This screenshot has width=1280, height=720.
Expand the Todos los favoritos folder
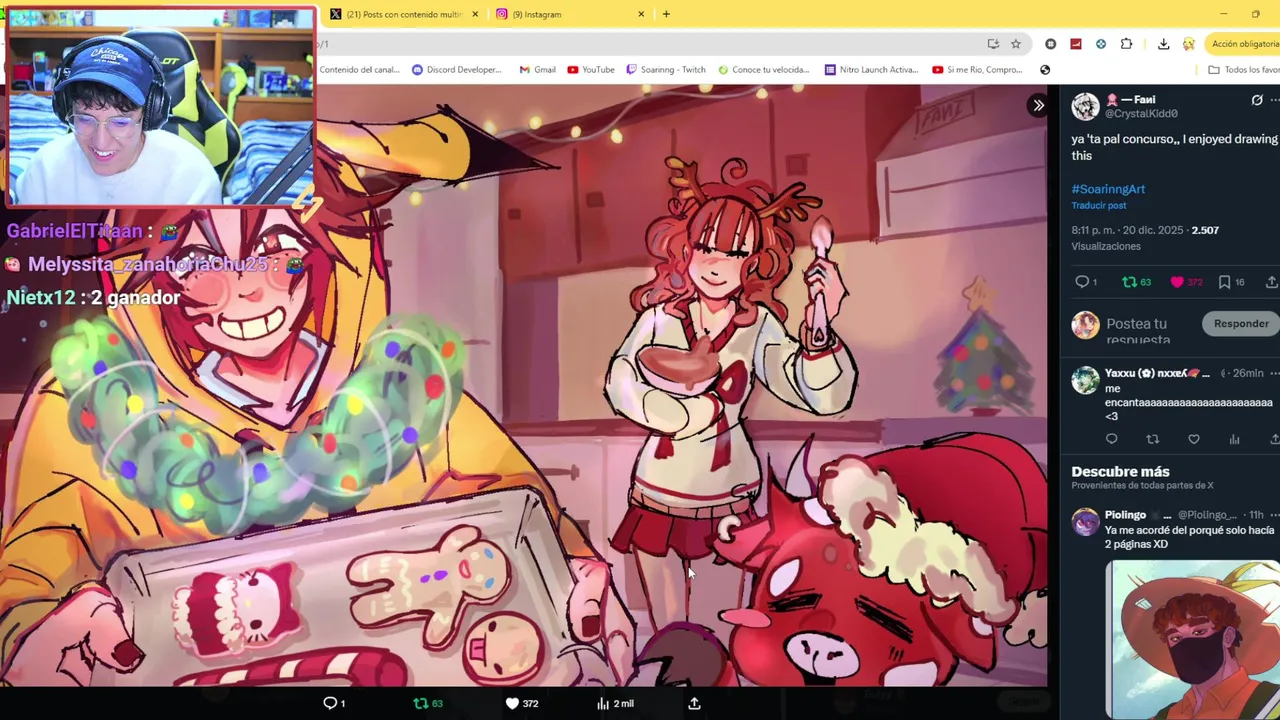(x=1243, y=70)
